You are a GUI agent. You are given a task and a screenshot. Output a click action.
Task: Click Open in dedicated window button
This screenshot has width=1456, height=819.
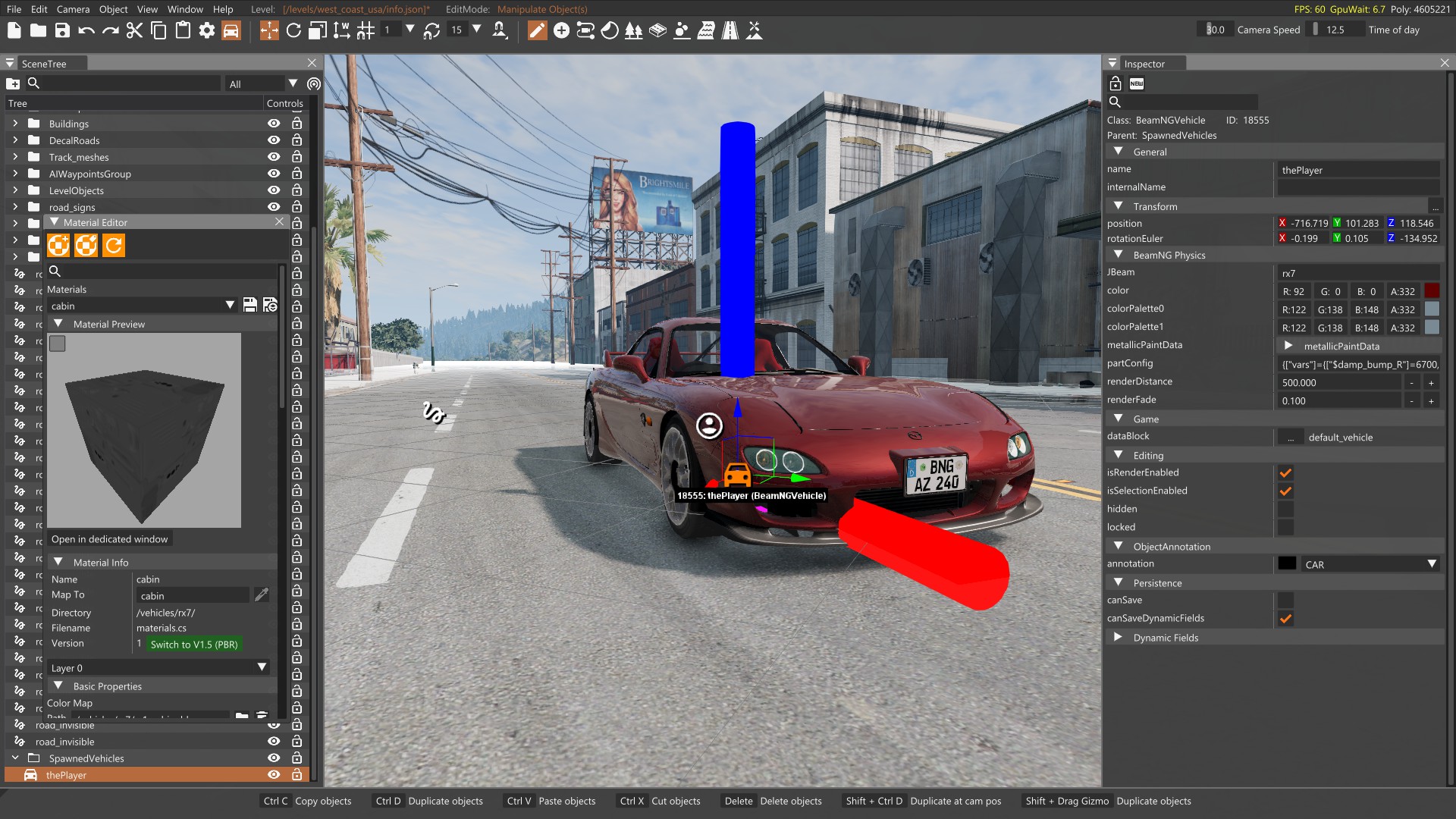click(109, 539)
